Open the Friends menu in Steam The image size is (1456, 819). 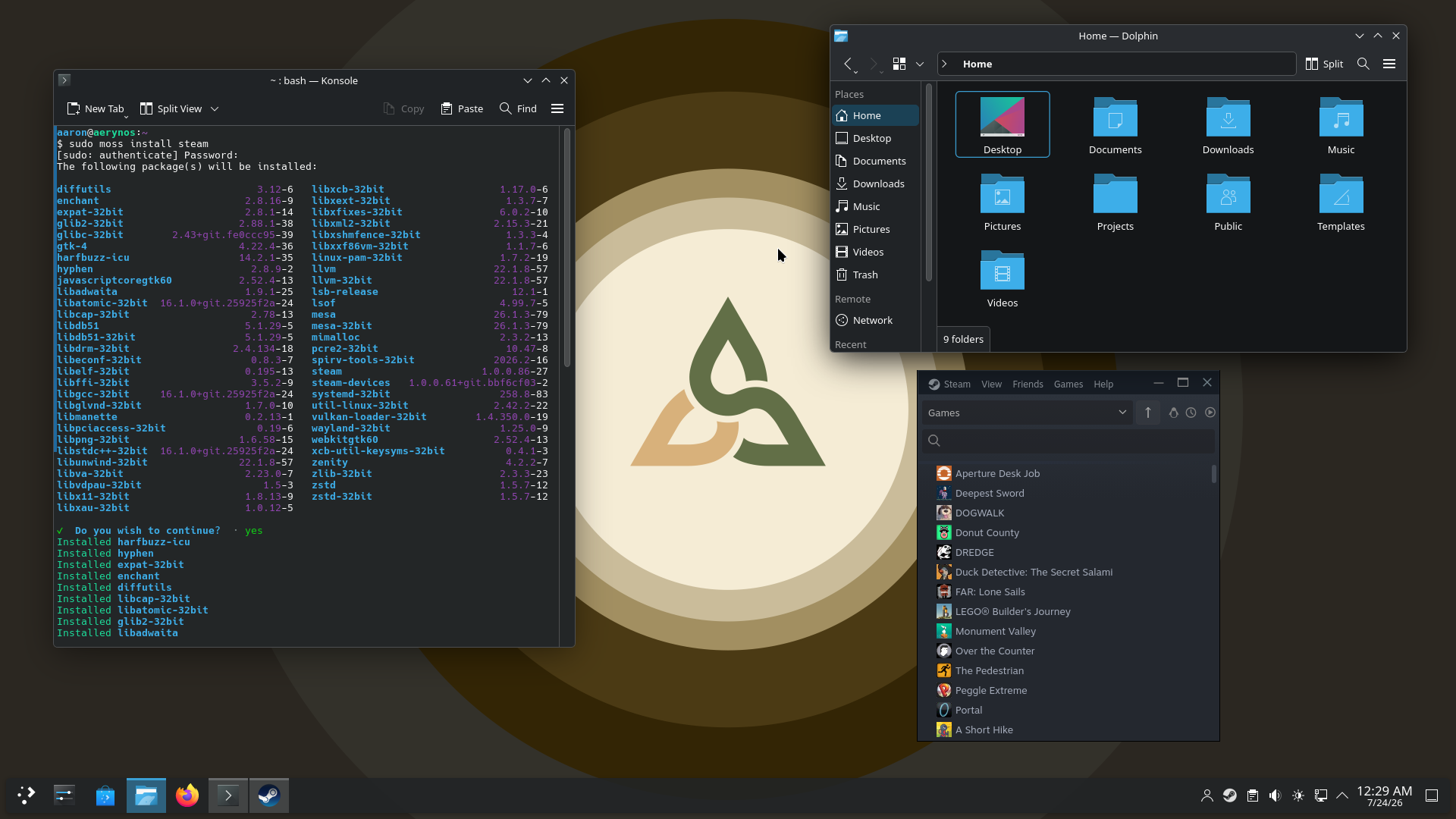1028,384
